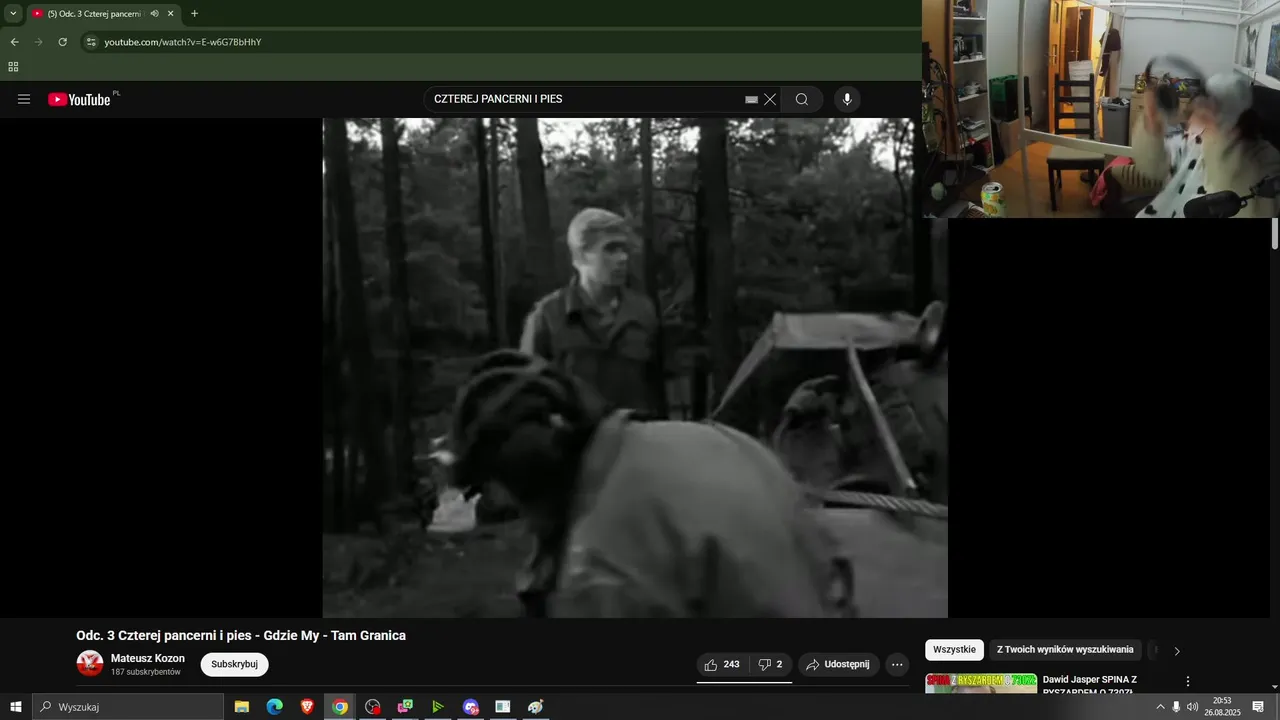Dislike the video with thumbs down
Viewport: 1280px width, 720px height.
tap(770, 664)
